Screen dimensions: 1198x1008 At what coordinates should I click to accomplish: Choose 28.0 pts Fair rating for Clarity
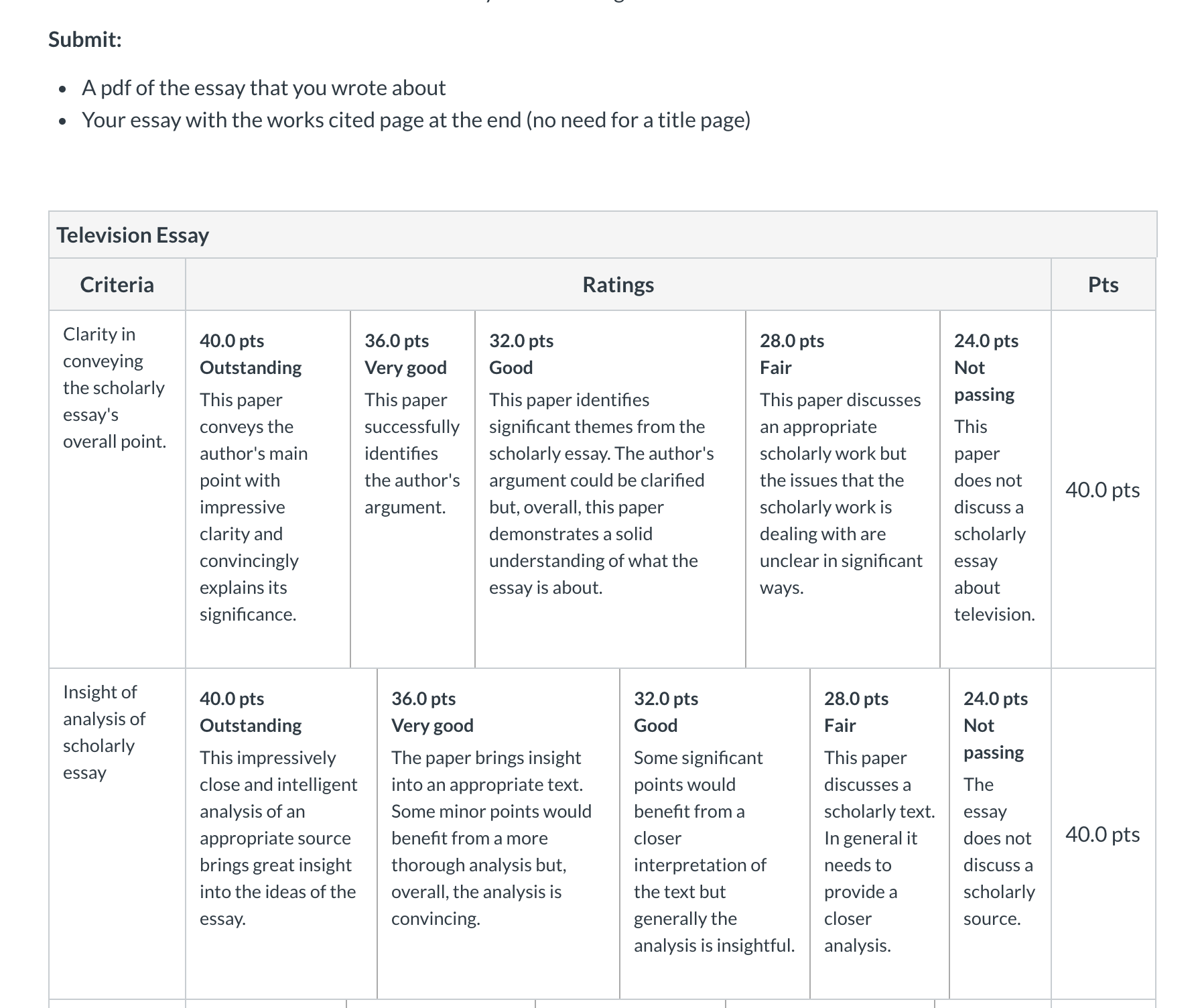coord(843,489)
